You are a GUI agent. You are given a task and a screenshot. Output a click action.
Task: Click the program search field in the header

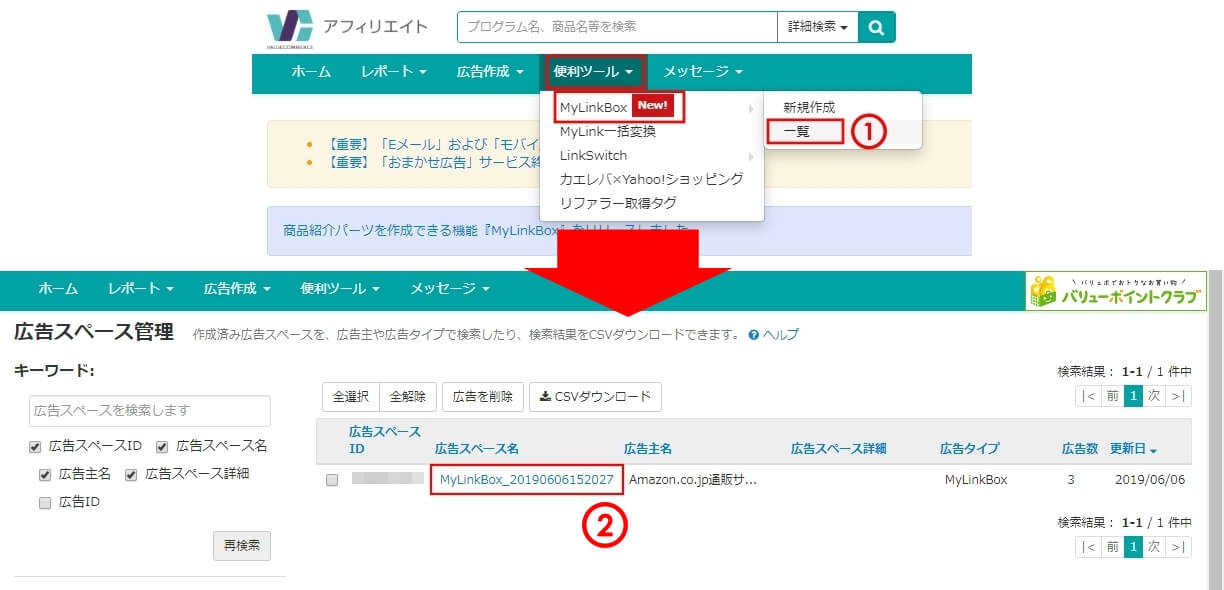click(x=617, y=27)
